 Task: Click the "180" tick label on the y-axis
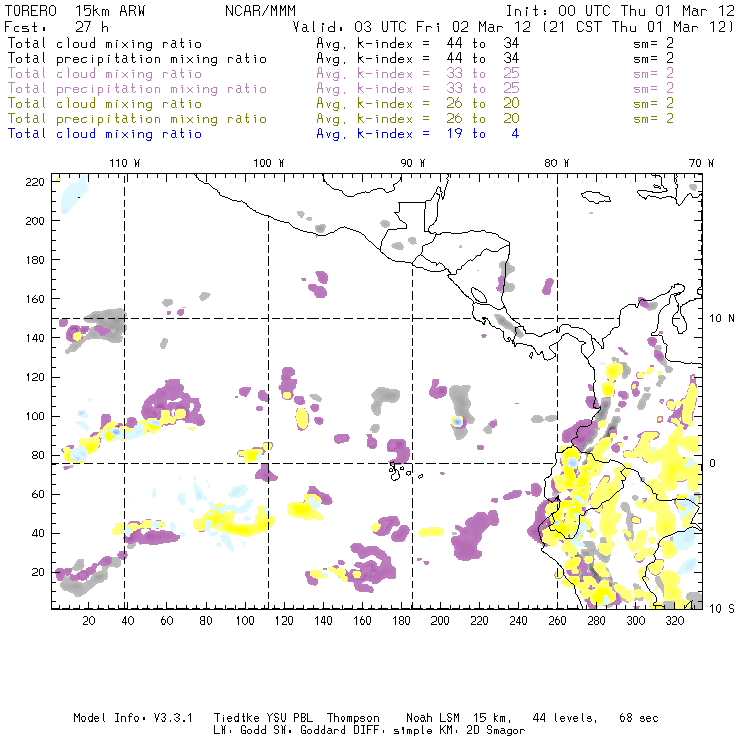pos(34,260)
